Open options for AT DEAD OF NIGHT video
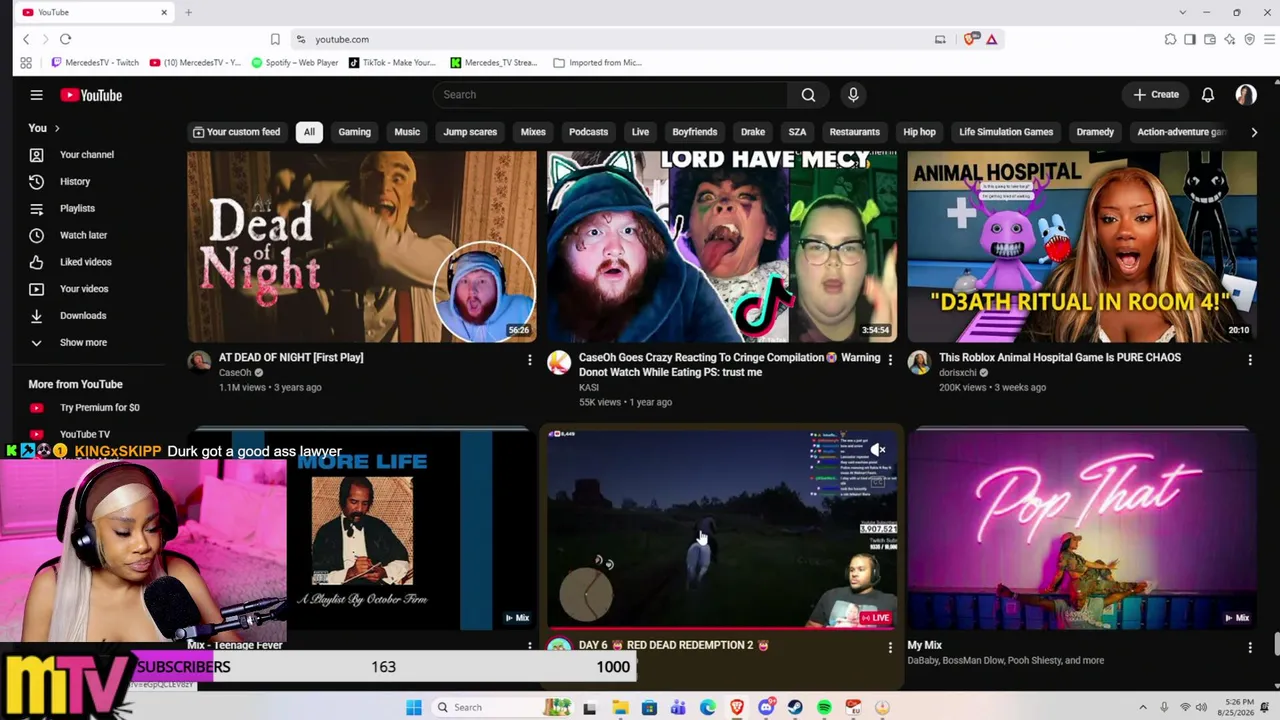Screen dimensions: 1280x720 coord(530,359)
